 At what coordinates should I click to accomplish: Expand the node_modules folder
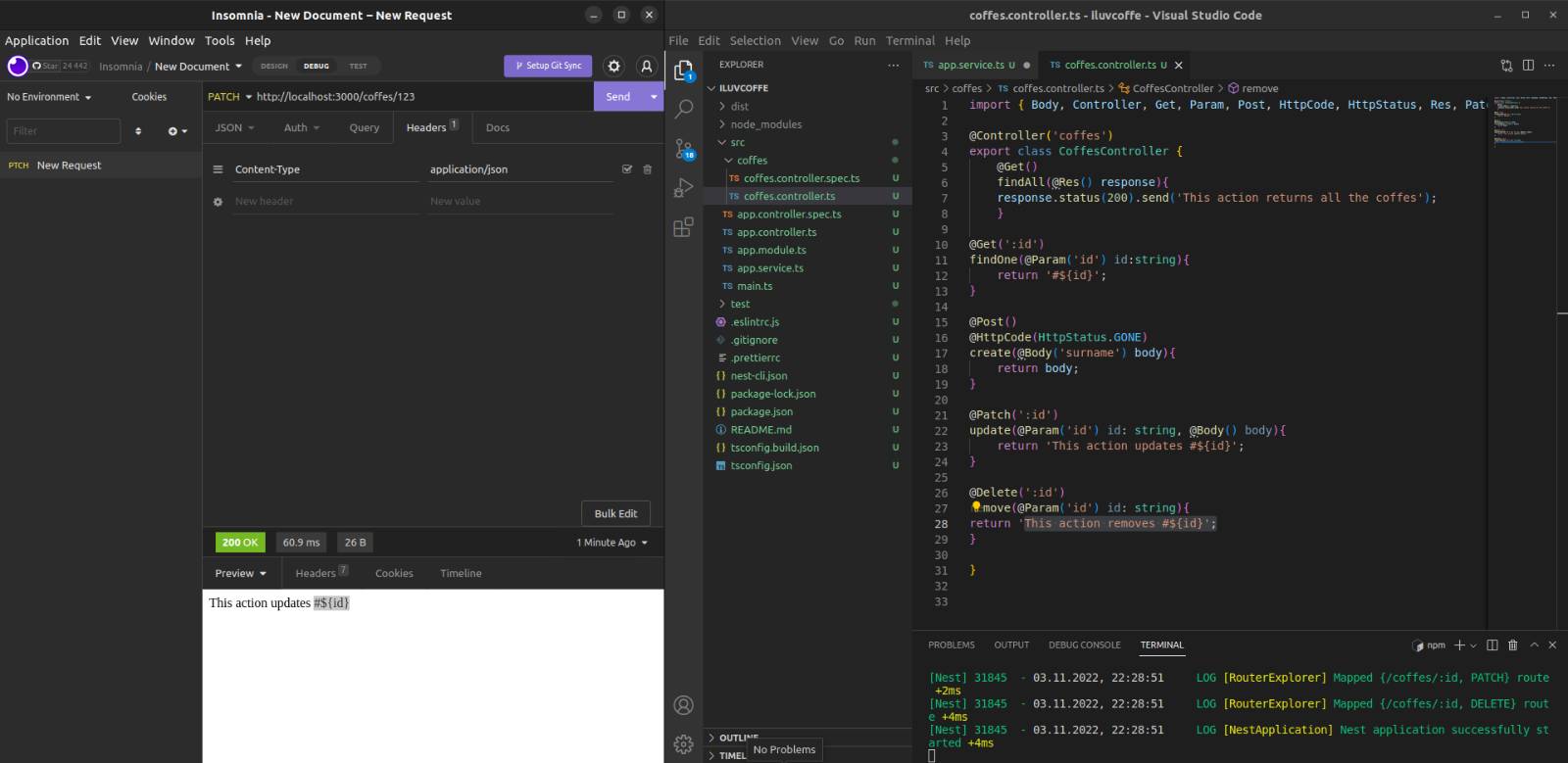click(765, 124)
